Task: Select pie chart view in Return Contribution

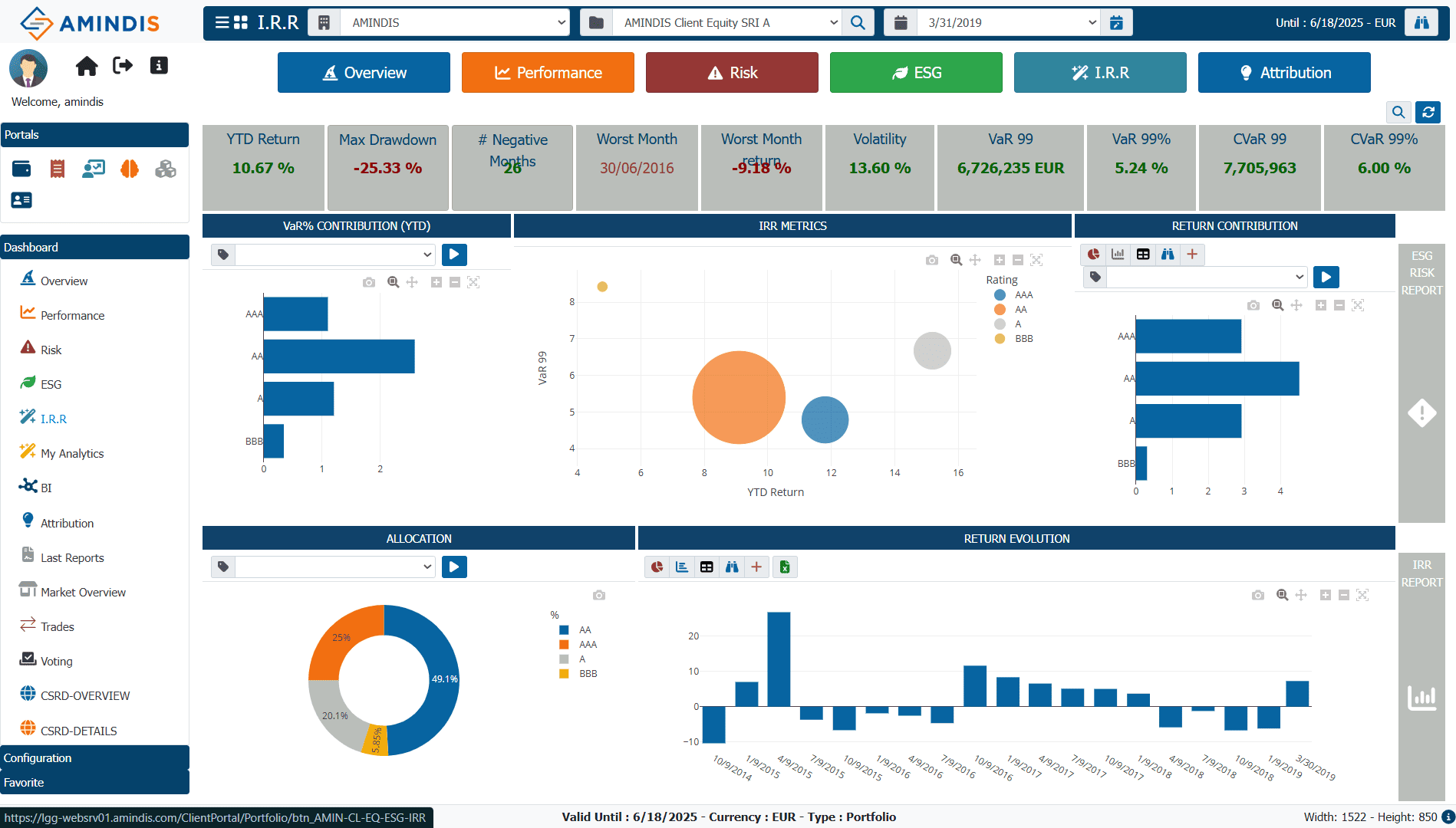Action: click(1093, 255)
